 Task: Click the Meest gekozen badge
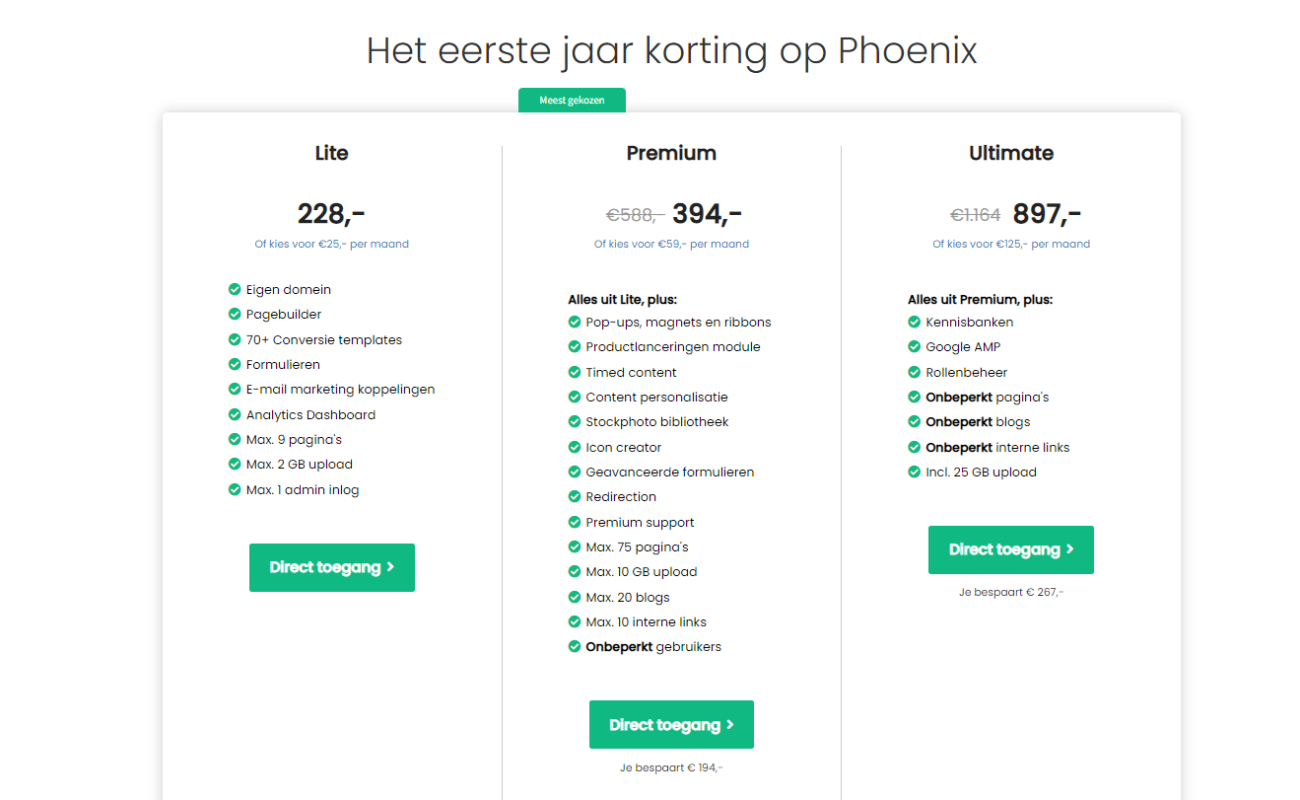572,100
